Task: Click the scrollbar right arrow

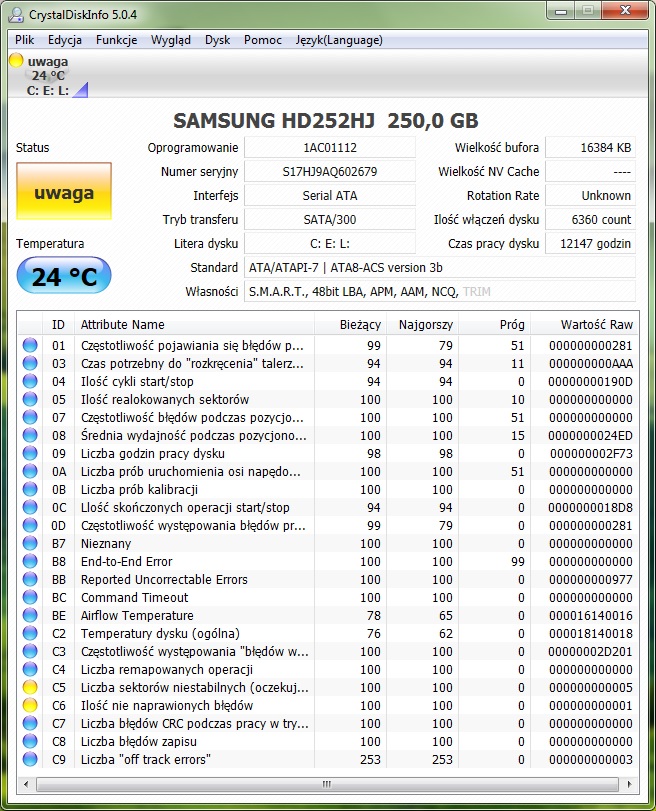Action: (x=629, y=784)
